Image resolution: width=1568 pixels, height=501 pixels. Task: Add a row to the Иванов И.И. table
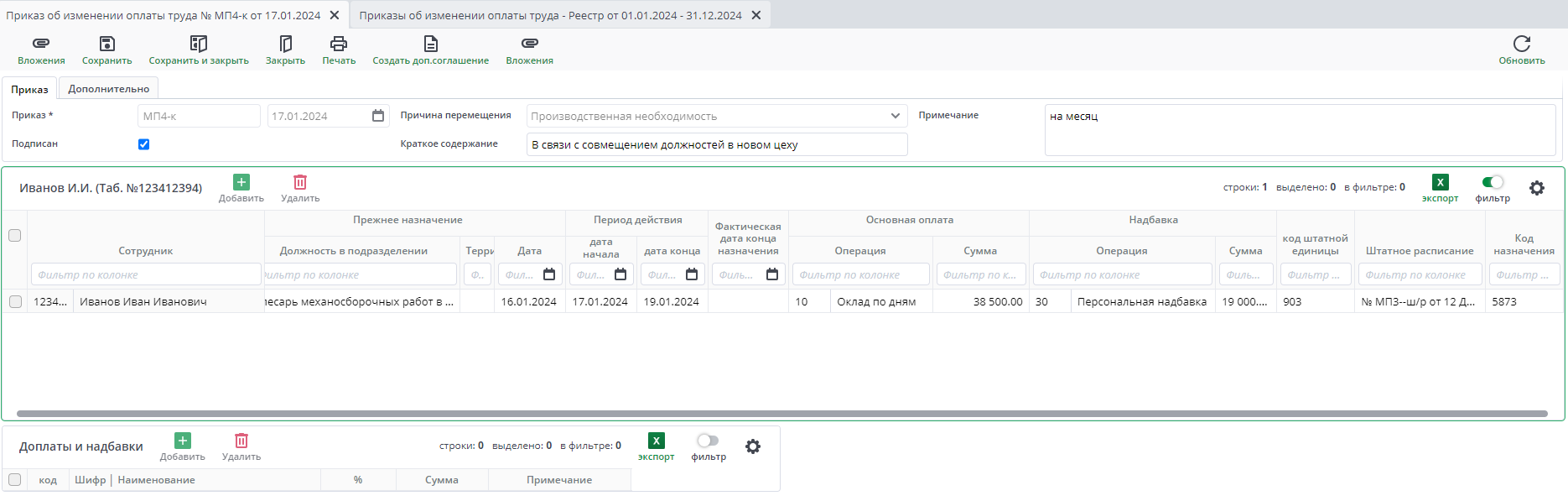(x=241, y=183)
